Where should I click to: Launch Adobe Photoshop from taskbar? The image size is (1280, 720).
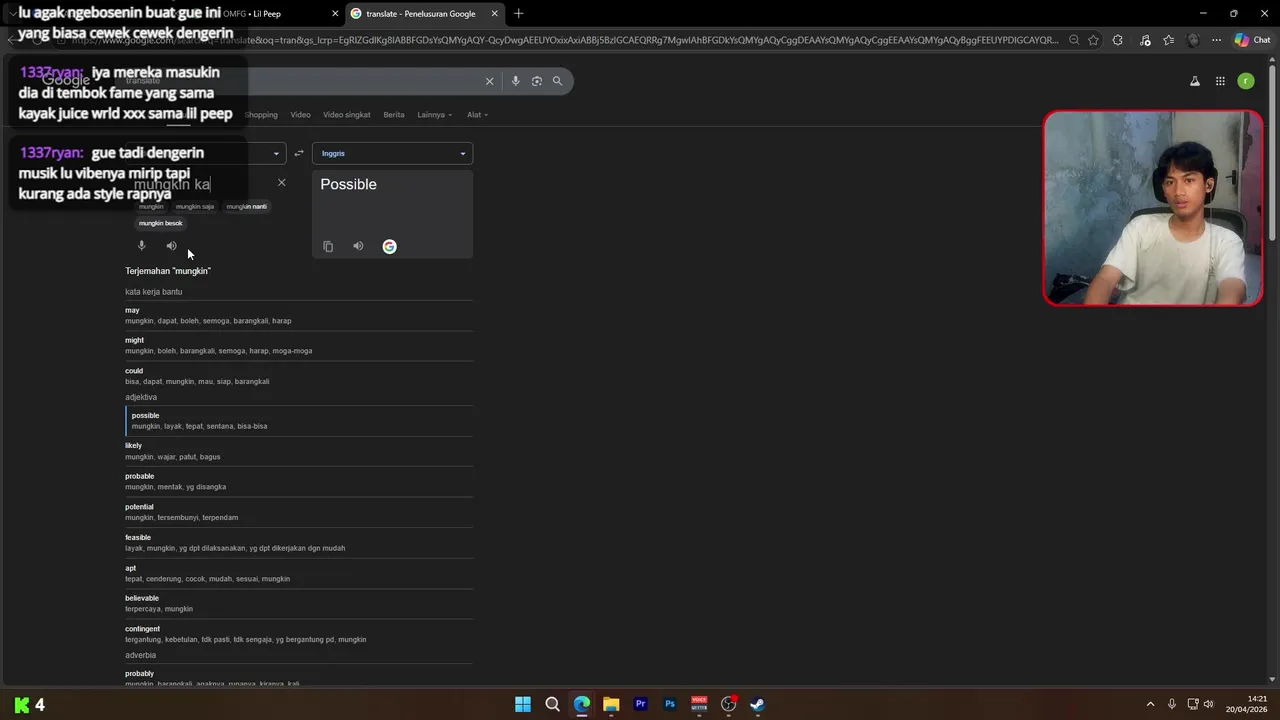670,704
